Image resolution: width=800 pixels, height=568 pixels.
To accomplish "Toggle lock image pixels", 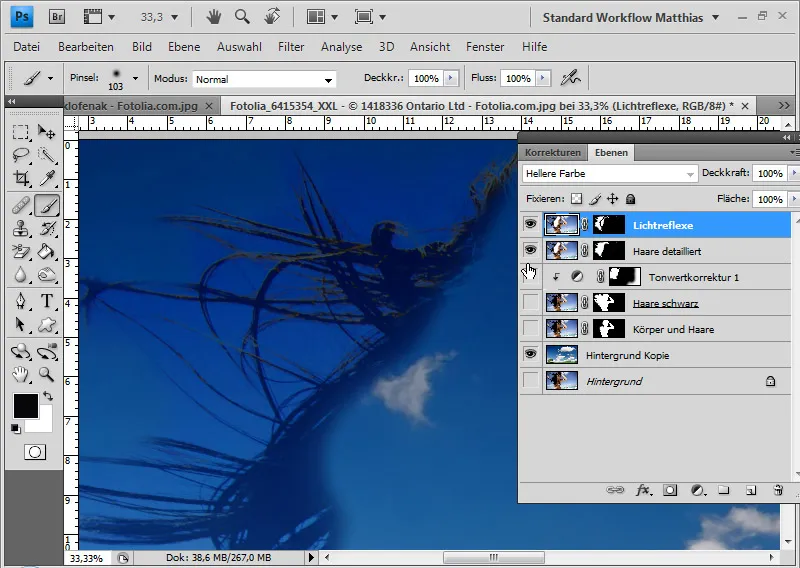I will coord(595,199).
